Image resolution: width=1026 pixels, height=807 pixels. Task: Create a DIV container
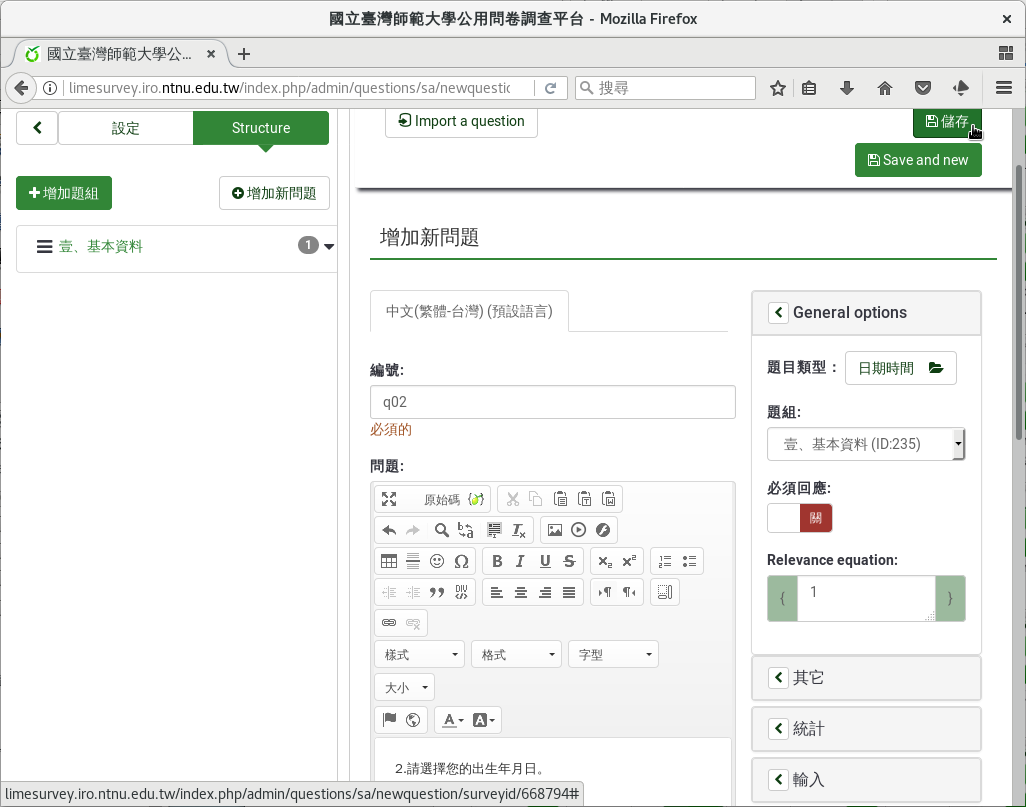[461, 592]
